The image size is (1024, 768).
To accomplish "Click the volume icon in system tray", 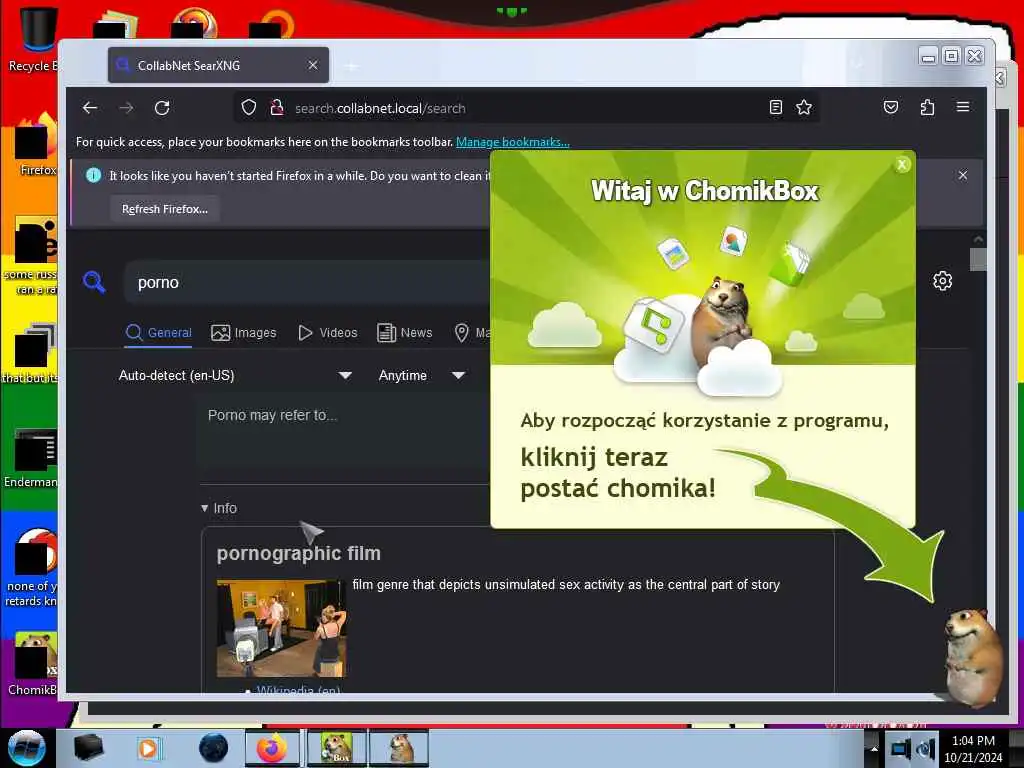I will pos(925,749).
